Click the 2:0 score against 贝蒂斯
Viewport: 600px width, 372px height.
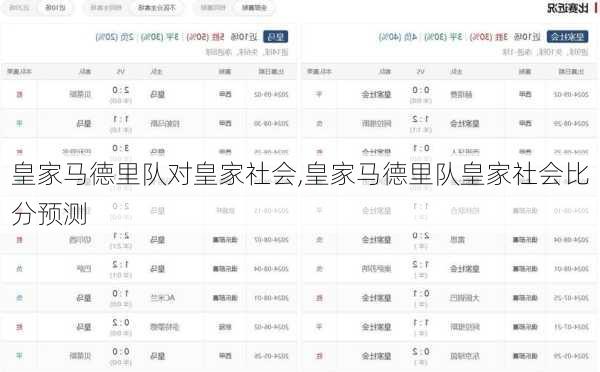tap(121, 90)
